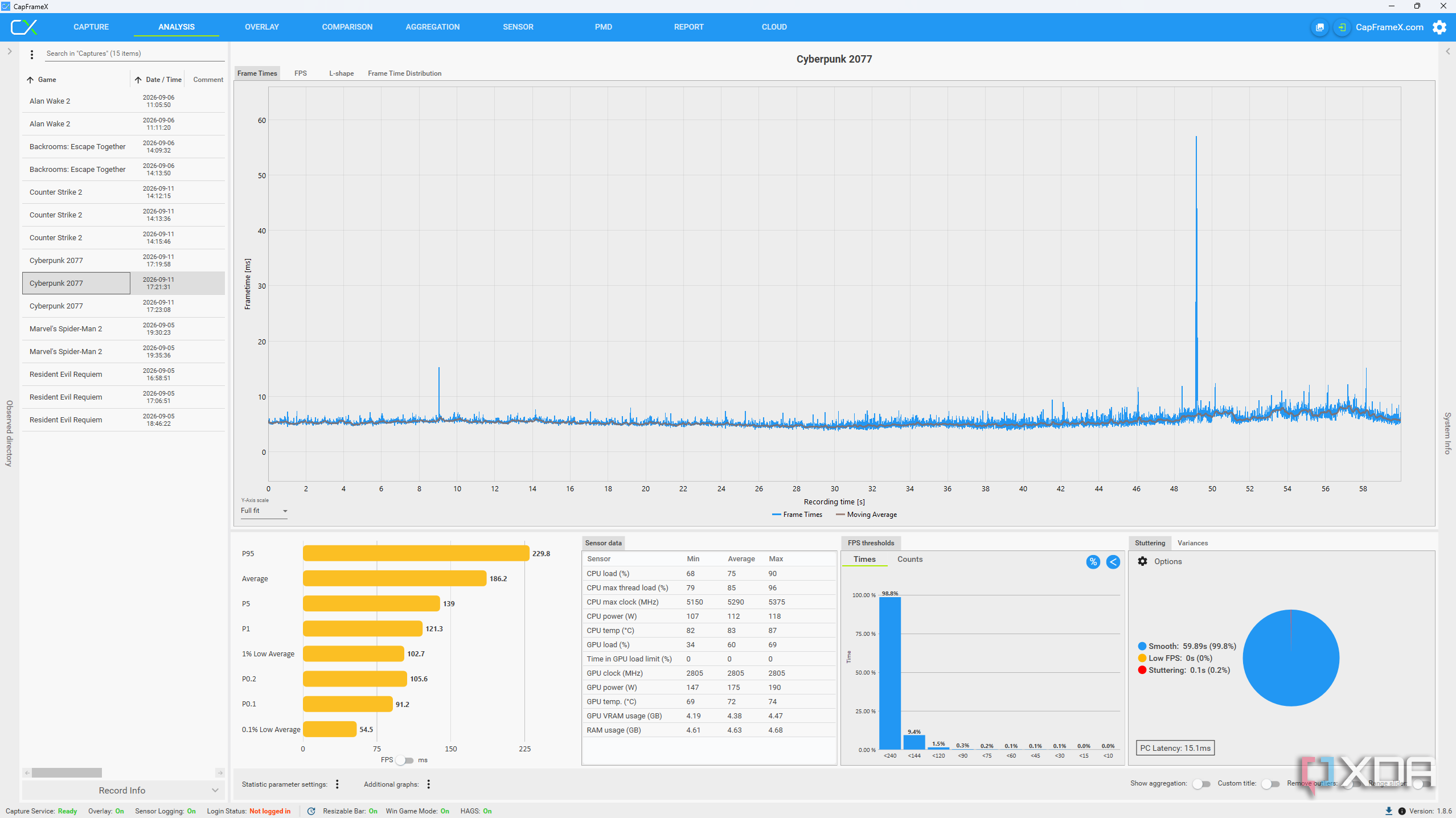The width and height of the screenshot is (1456, 818).
Task: Click the PC Latency: 15.1ms box
Action: coord(1175,748)
